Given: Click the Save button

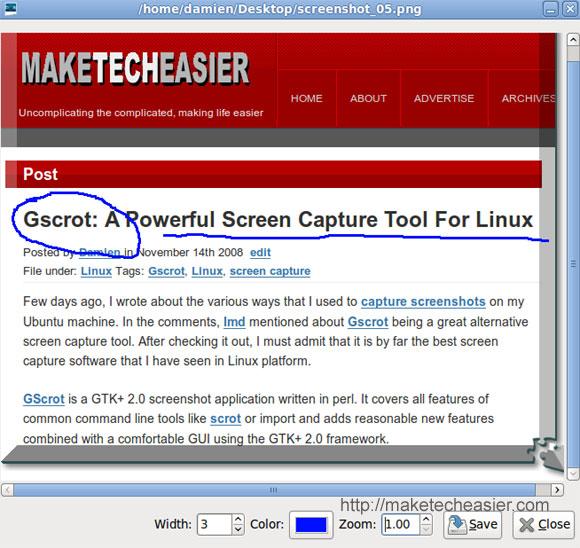Looking at the screenshot, I should tap(472, 524).
